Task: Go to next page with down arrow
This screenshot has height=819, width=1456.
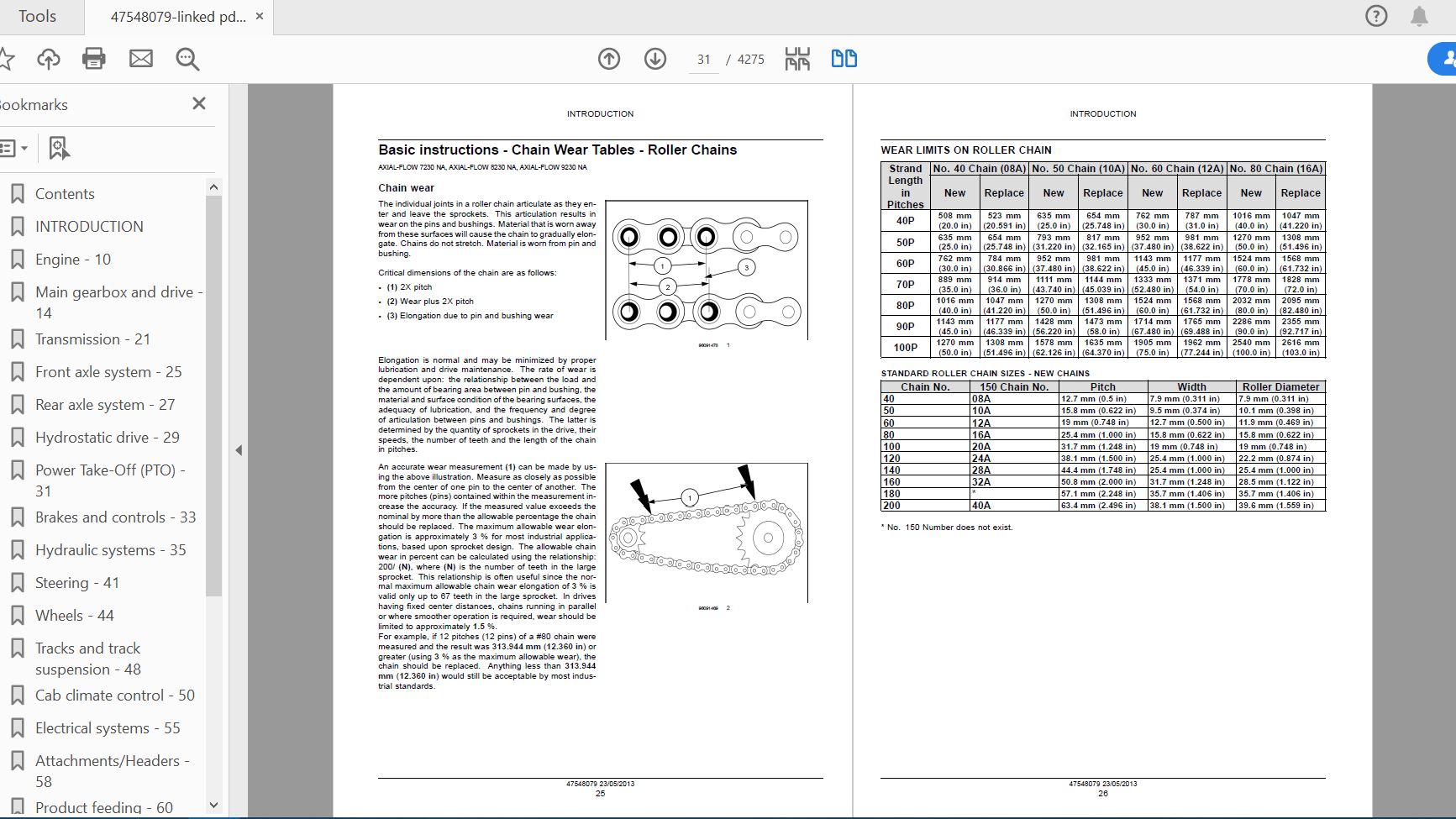Action: click(x=655, y=59)
